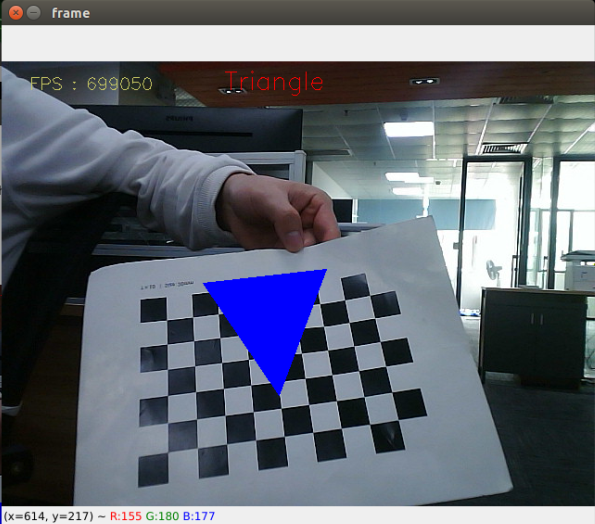
Task: Click the 'FPS : 699050' overlay text
Action: 91,83
